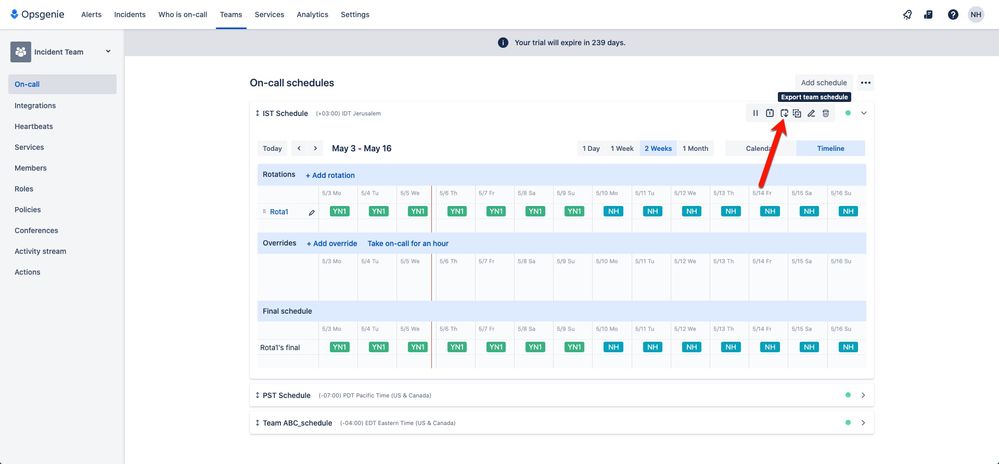The height and width of the screenshot is (464, 999).
Task: Select the 2 Weeks view range
Action: pyautogui.click(x=658, y=149)
